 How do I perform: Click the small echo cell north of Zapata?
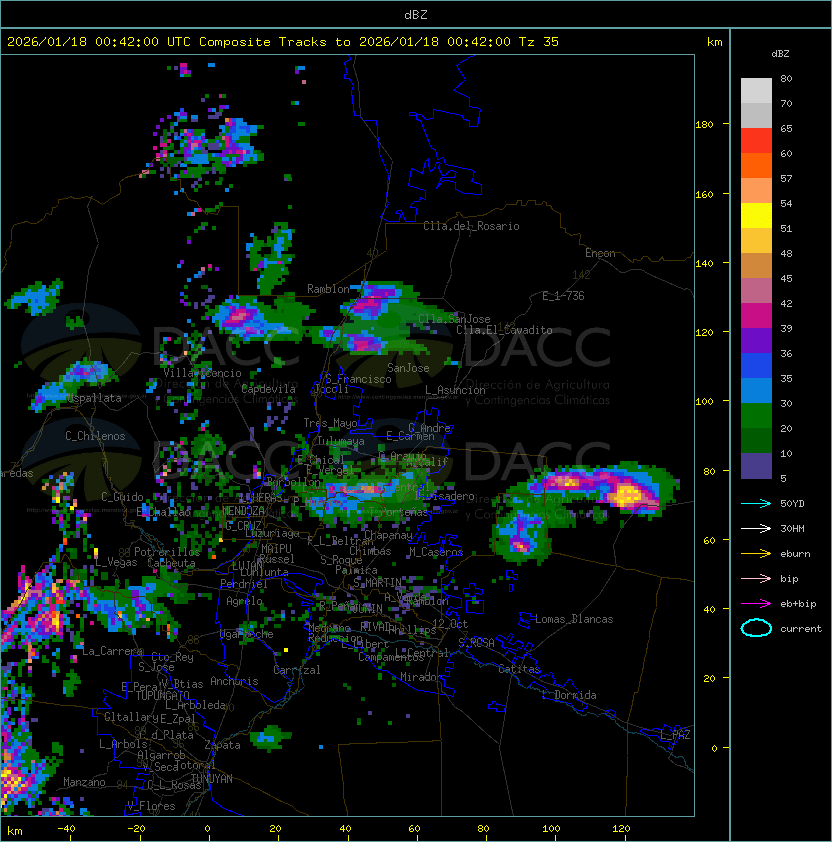coord(271,737)
